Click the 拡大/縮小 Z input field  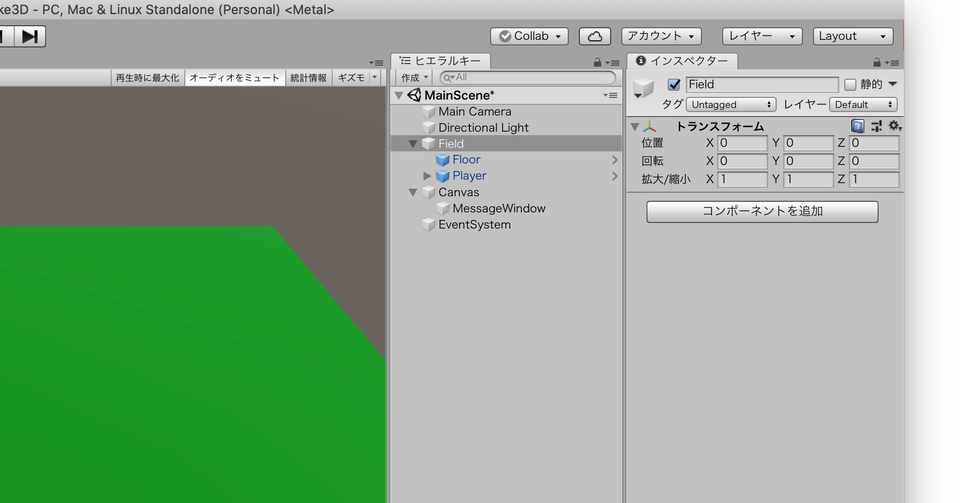click(874, 179)
